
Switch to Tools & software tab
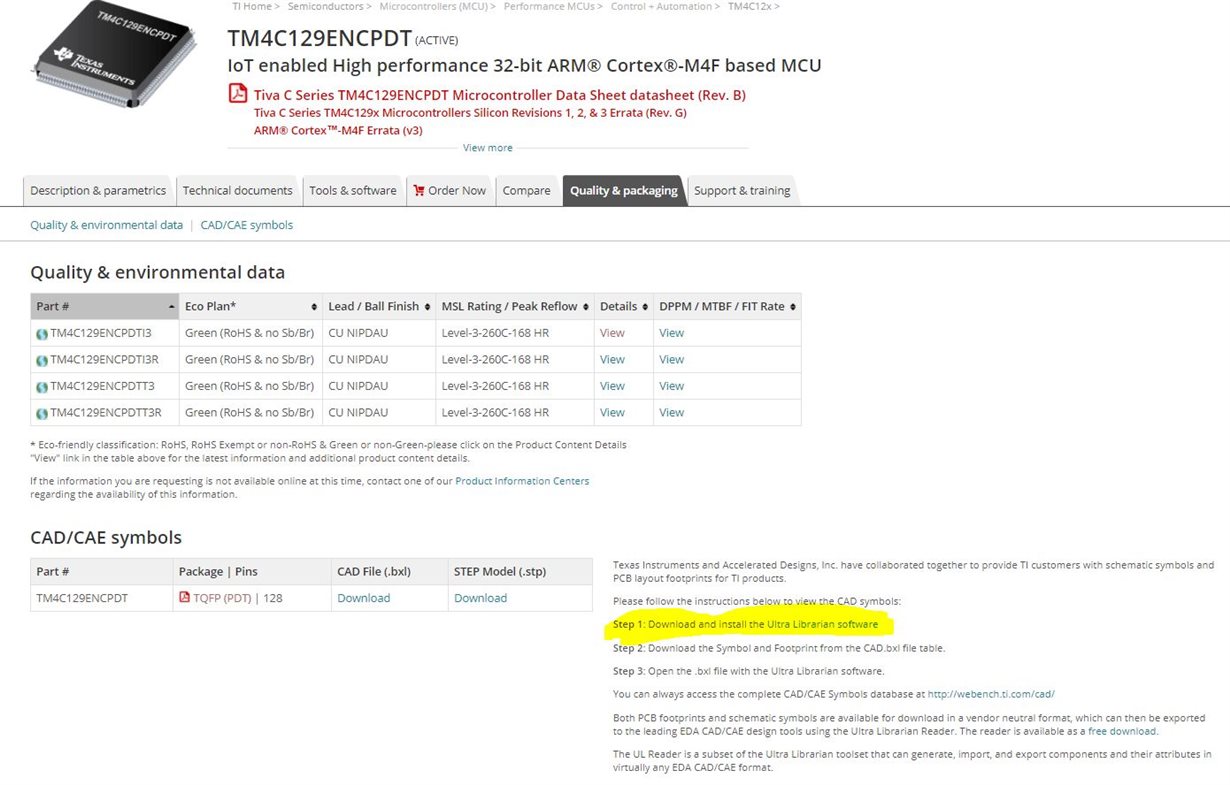point(353,190)
